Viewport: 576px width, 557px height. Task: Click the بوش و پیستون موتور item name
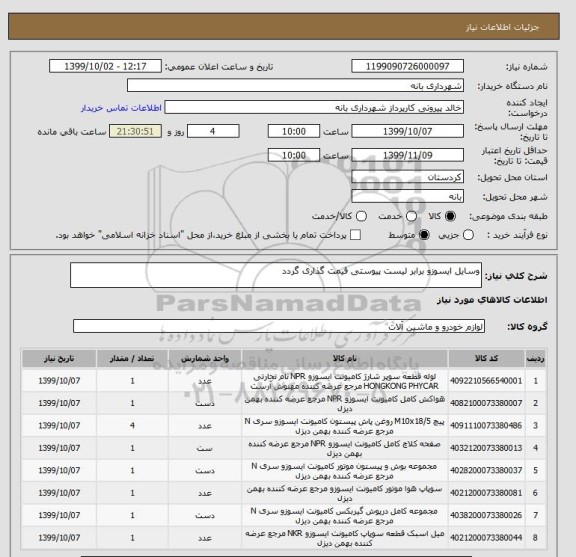(x=344, y=471)
